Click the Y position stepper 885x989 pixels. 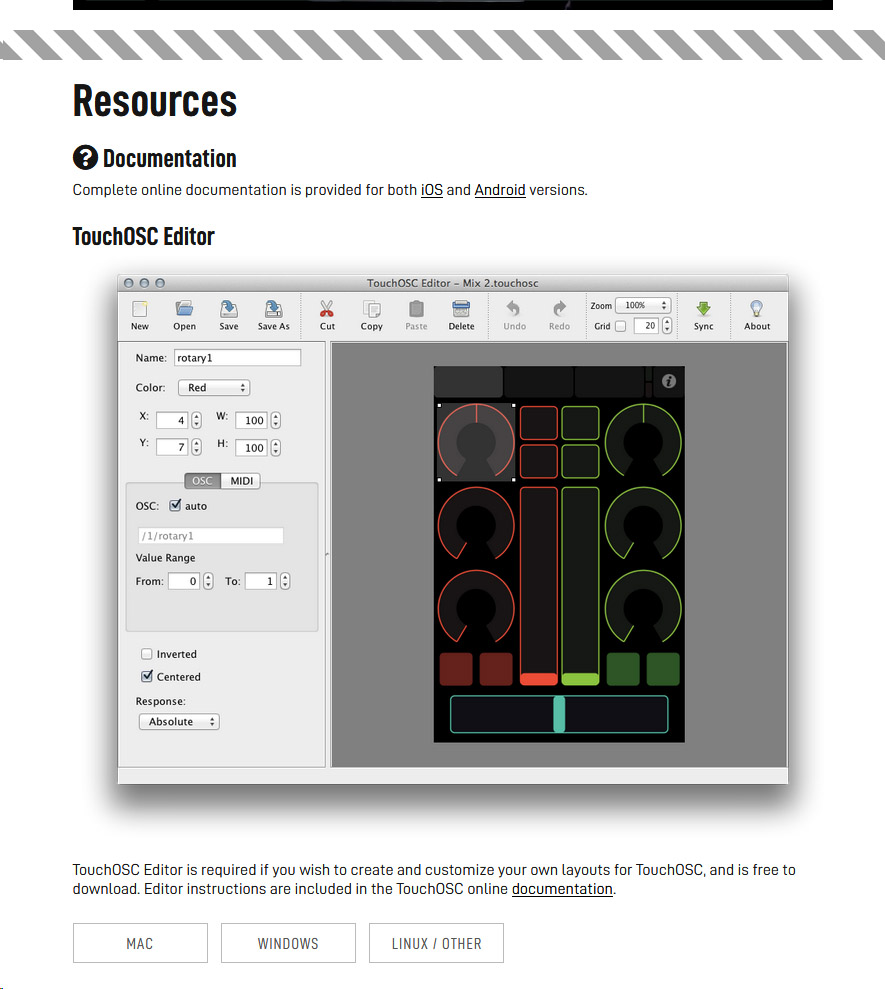[196, 447]
